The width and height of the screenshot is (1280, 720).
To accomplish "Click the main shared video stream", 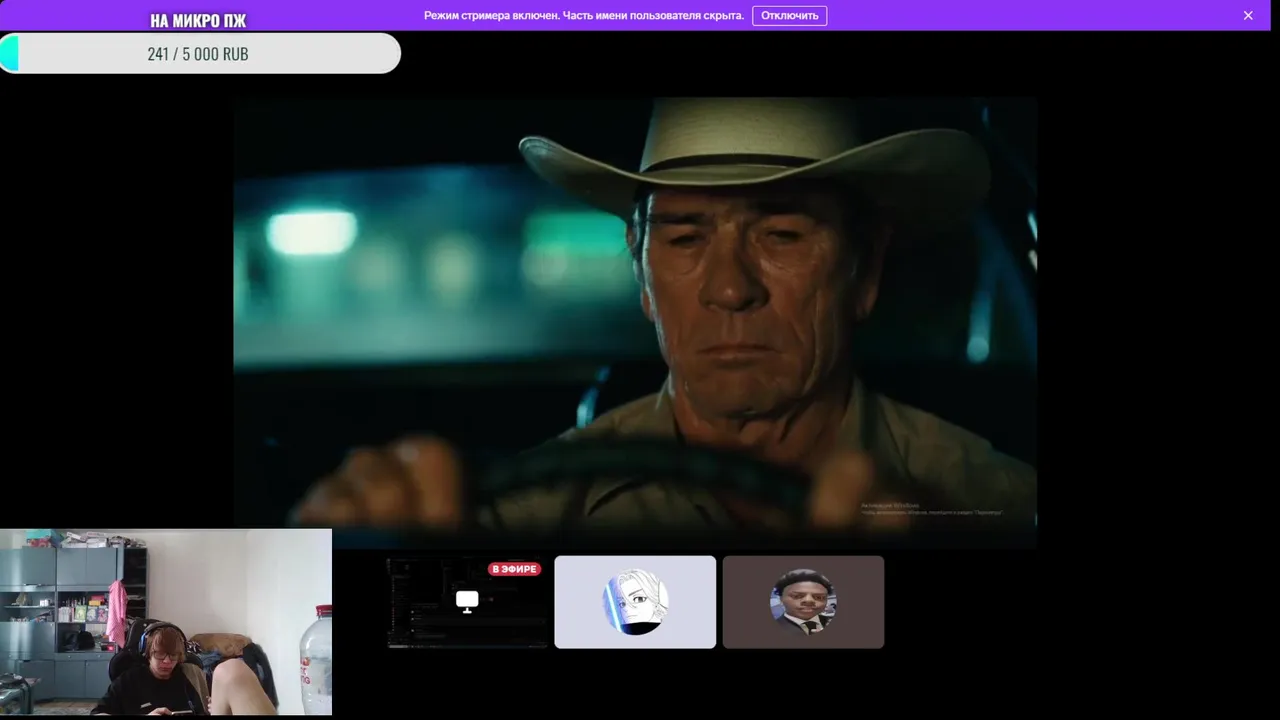I will [x=635, y=322].
